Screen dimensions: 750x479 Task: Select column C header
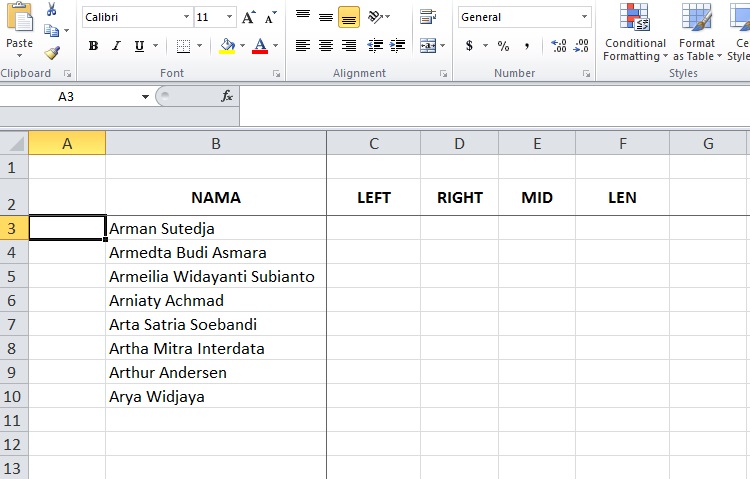click(x=374, y=143)
